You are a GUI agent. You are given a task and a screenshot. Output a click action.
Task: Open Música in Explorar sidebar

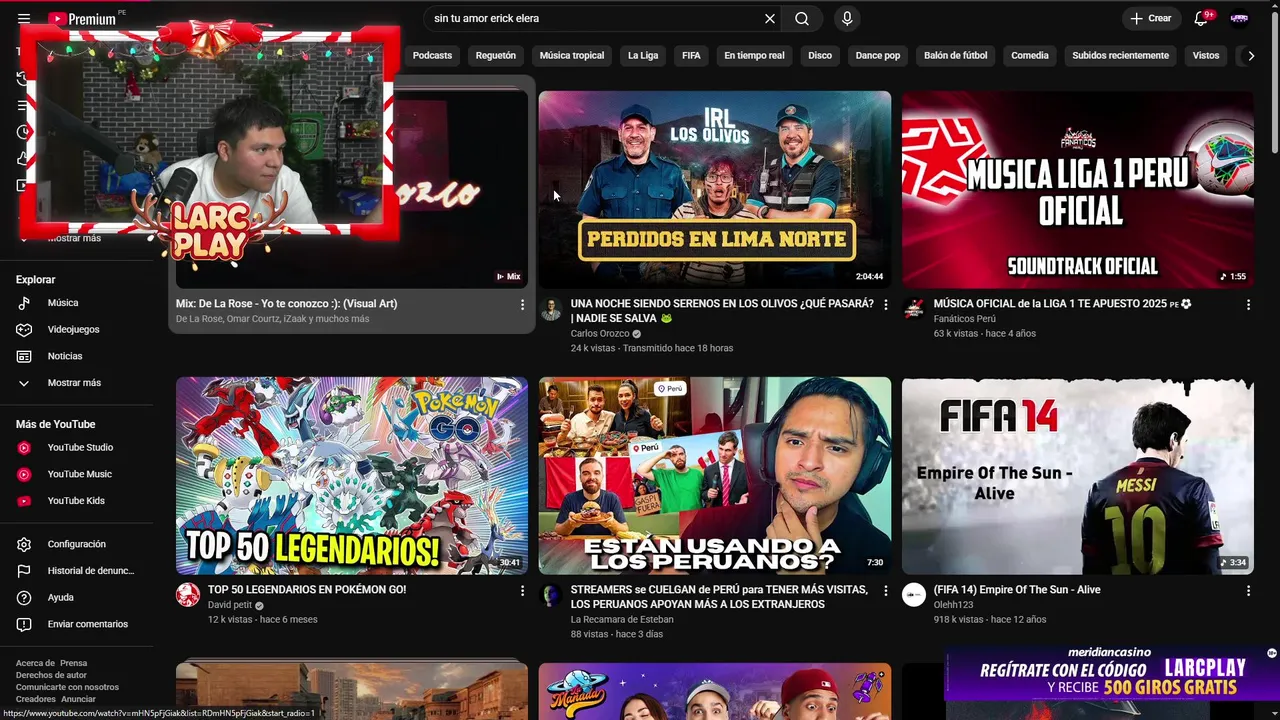pyautogui.click(x=77, y=303)
